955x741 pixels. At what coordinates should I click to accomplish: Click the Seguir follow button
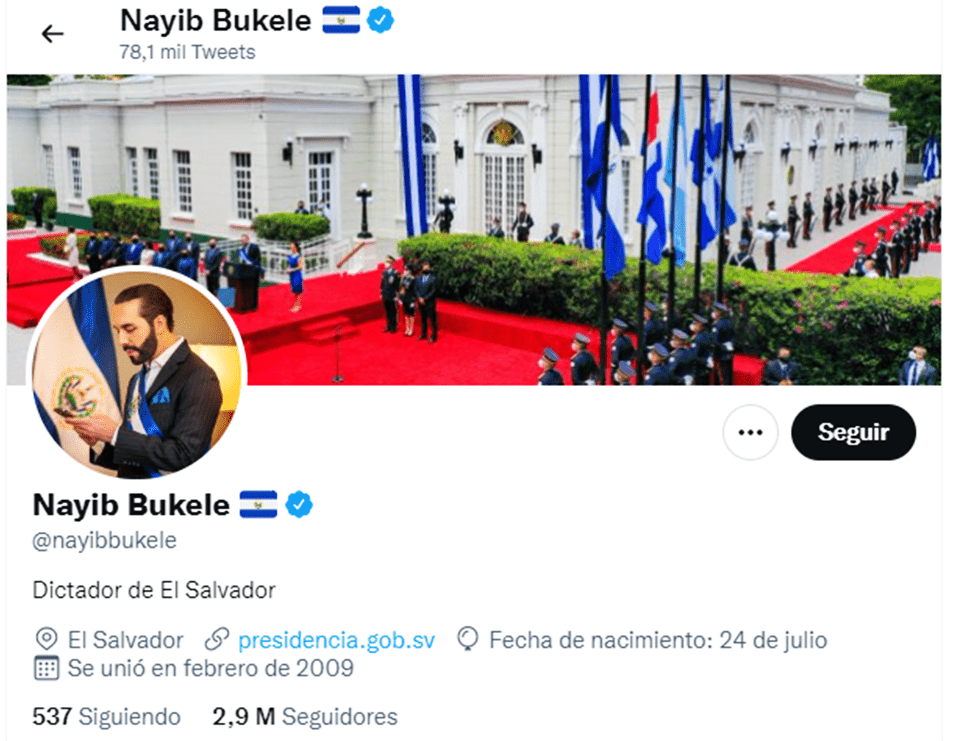tap(853, 432)
